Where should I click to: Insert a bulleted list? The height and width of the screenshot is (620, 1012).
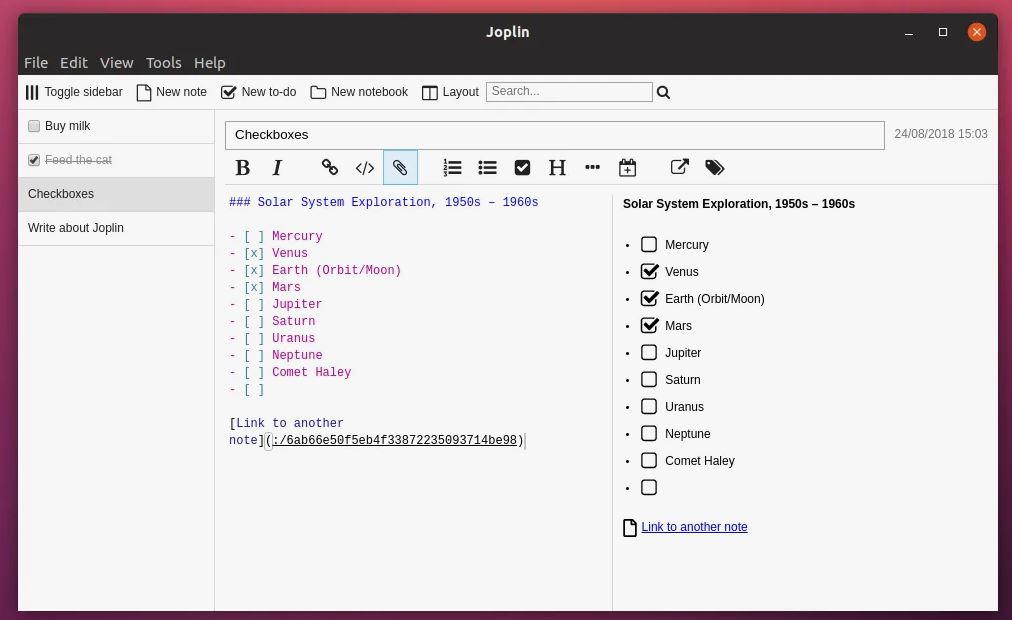pos(487,168)
